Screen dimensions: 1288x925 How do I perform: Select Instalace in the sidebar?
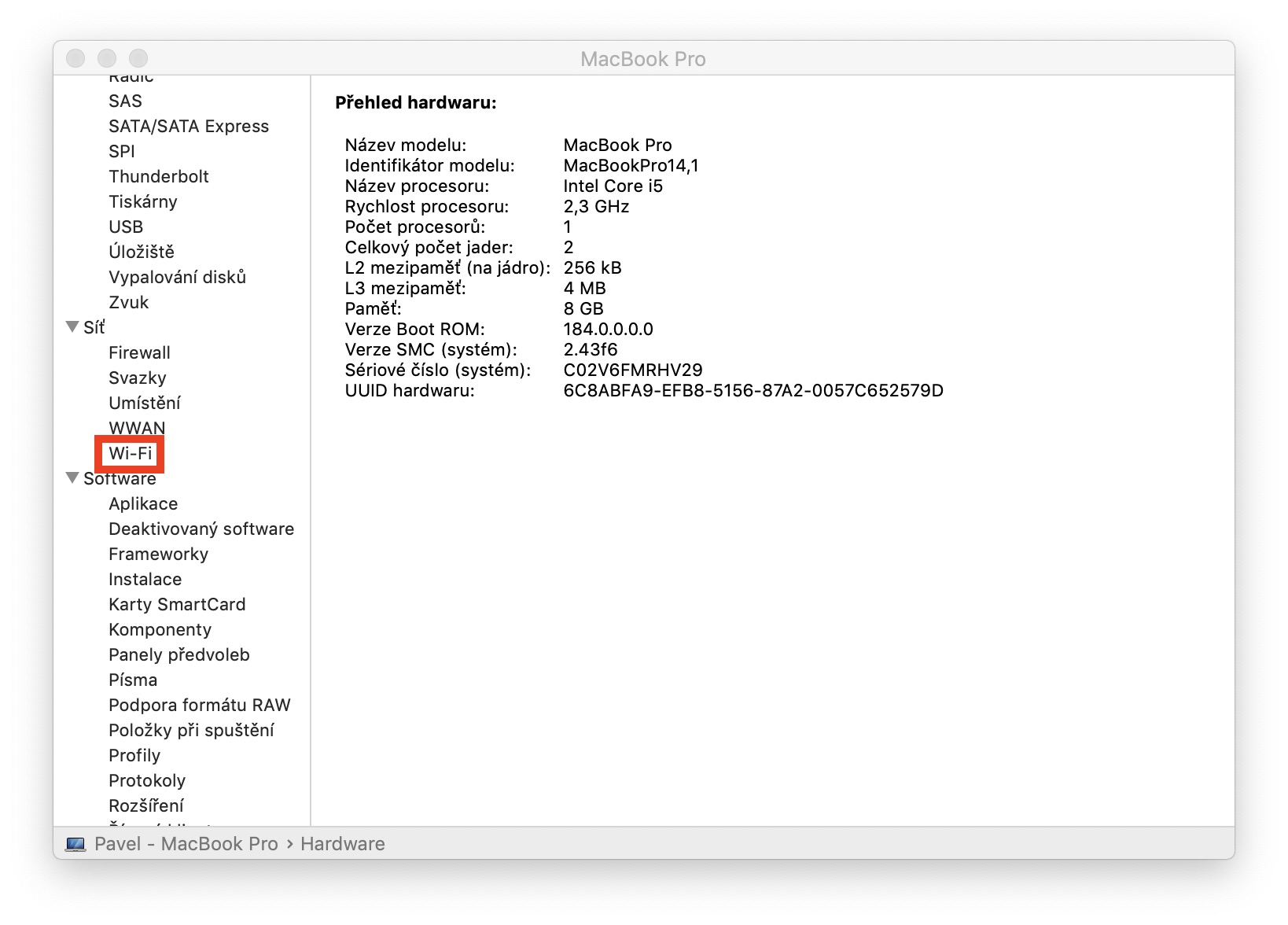click(145, 579)
